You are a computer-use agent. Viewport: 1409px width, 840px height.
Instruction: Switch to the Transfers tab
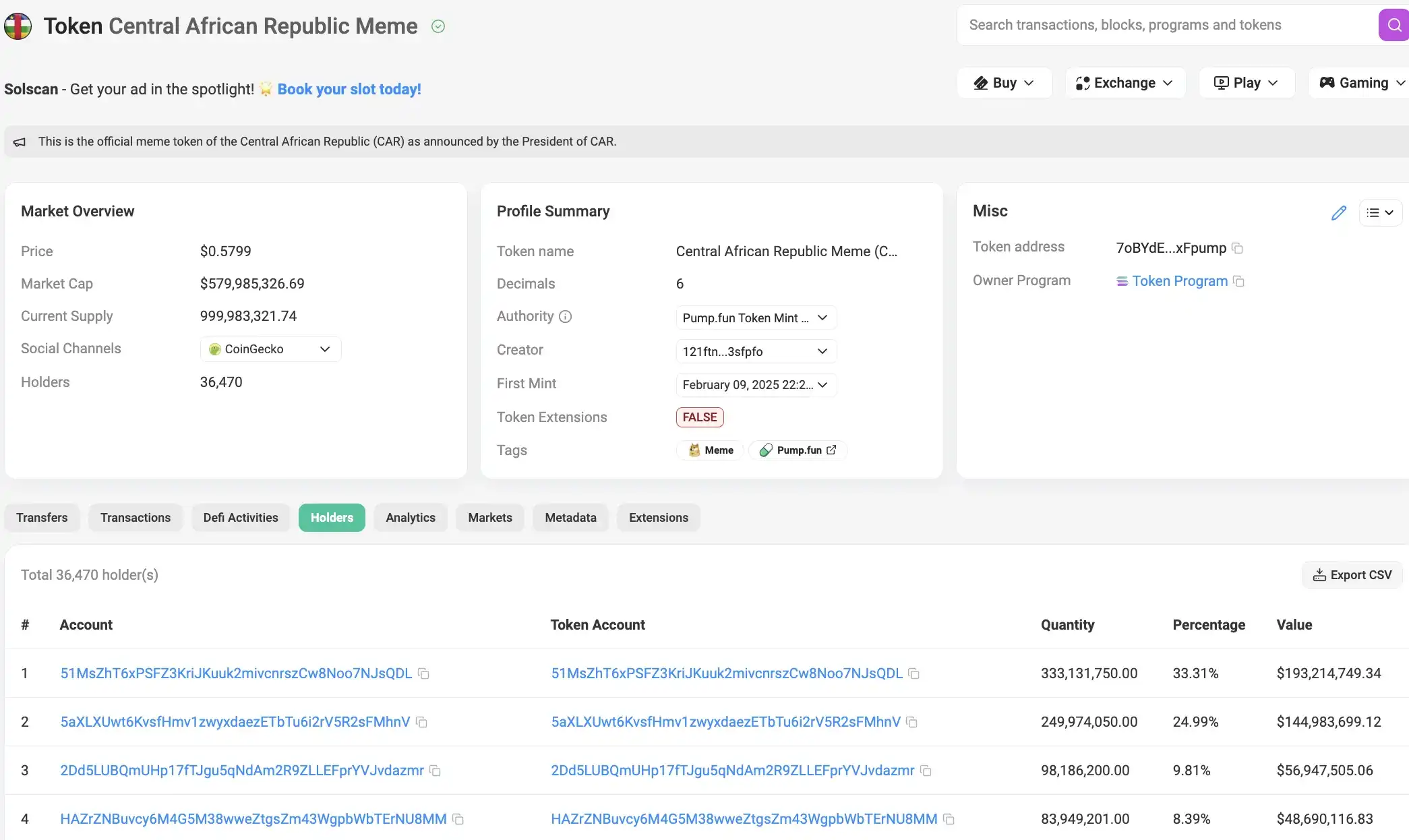41,517
